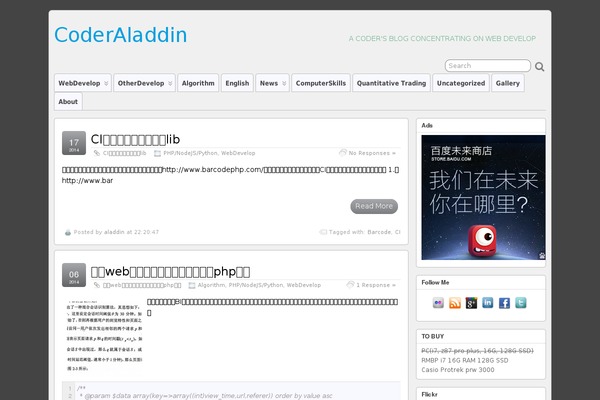
Task: Open the Facebook icon
Action: [504, 303]
